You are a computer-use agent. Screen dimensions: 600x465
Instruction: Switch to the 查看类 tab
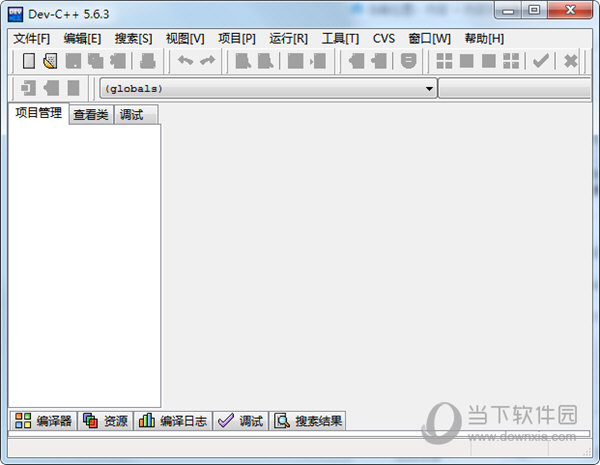(x=91, y=114)
